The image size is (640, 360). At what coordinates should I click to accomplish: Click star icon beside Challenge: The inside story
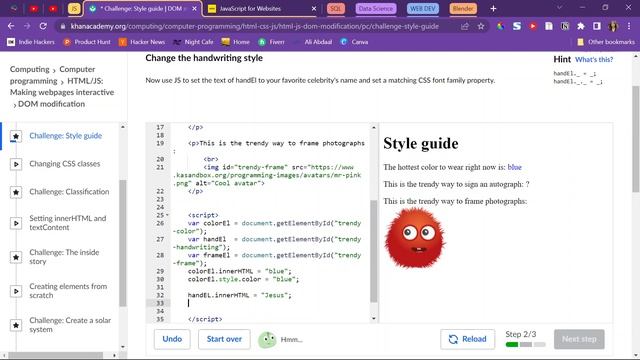[16, 257]
